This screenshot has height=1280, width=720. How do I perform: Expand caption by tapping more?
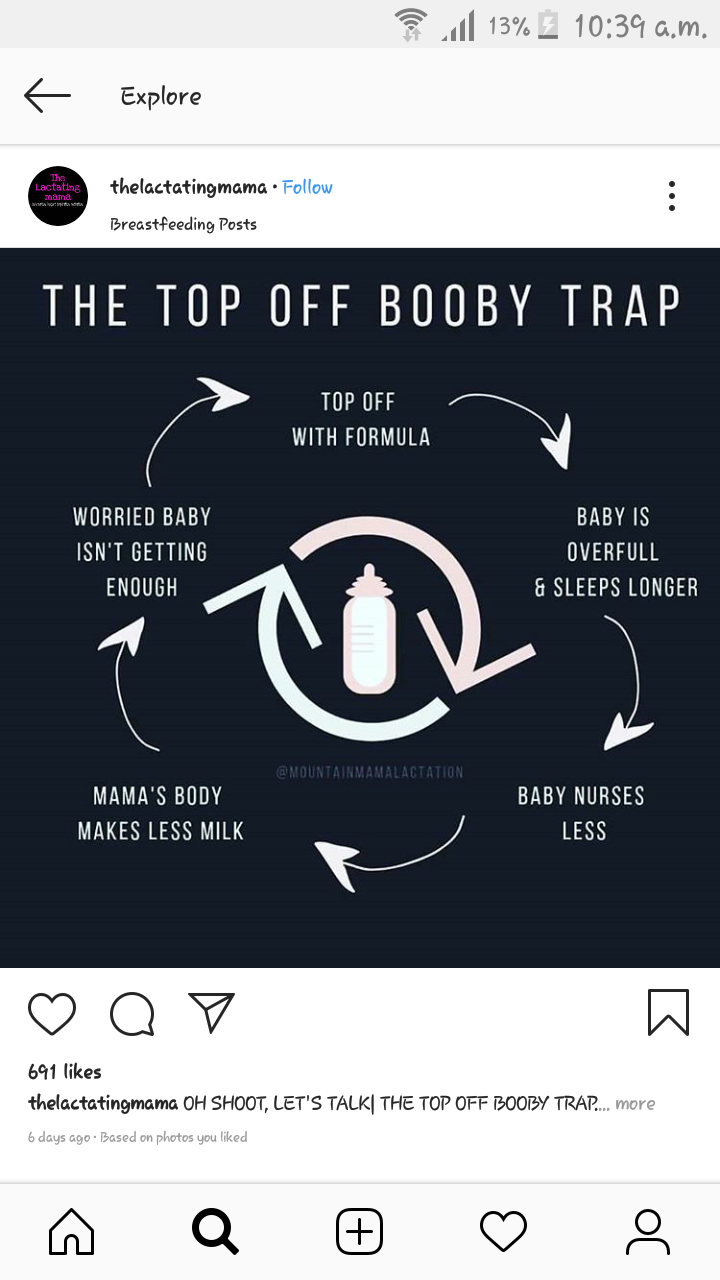[x=635, y=1104]
